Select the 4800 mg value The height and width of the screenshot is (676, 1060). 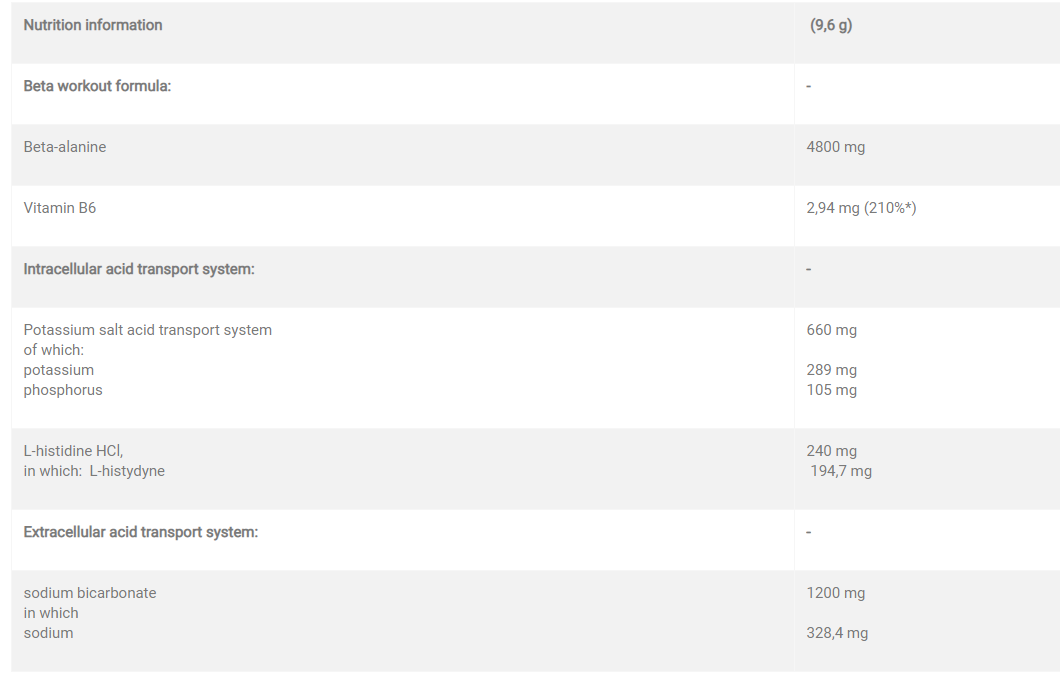coord(836,147)
